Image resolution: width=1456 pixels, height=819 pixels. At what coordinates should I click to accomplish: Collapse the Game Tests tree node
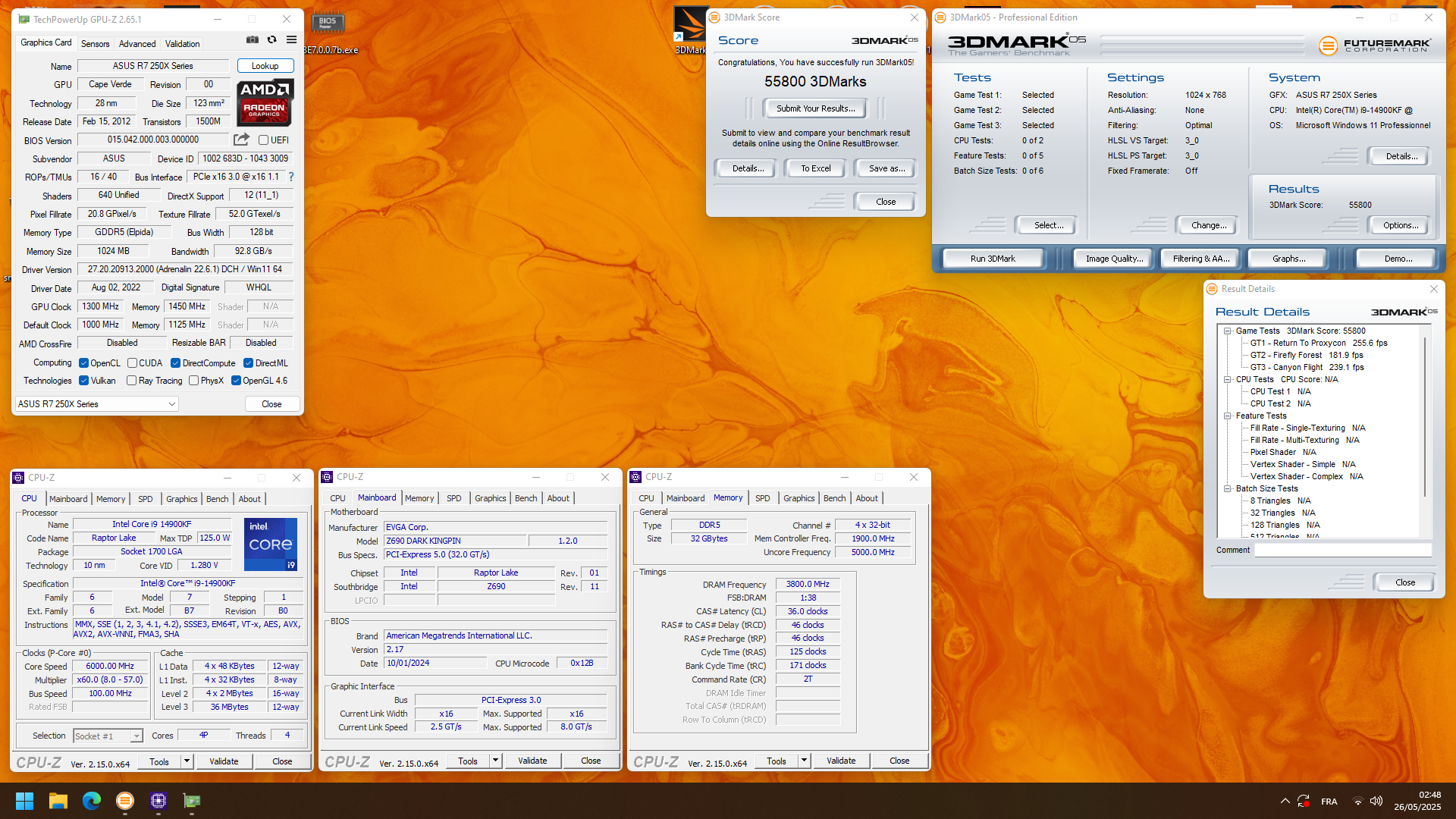1227,331
